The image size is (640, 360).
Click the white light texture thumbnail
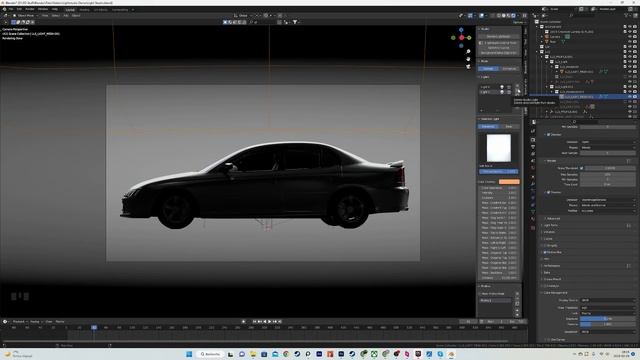(498, 148)
